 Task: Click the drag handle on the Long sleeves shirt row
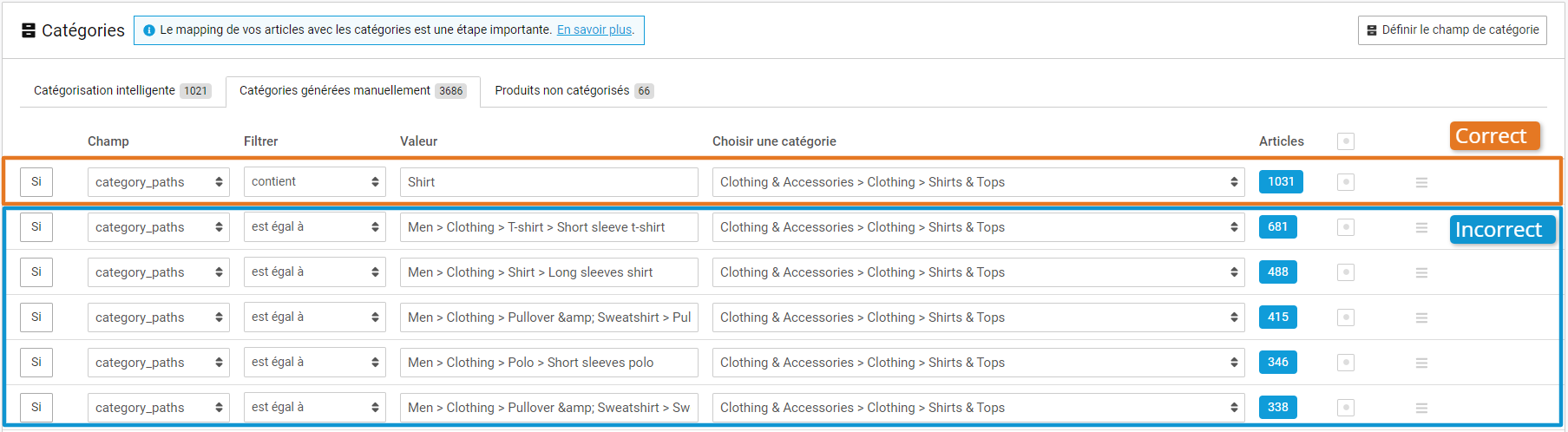pyautogui.click(x=1421, y=272)
